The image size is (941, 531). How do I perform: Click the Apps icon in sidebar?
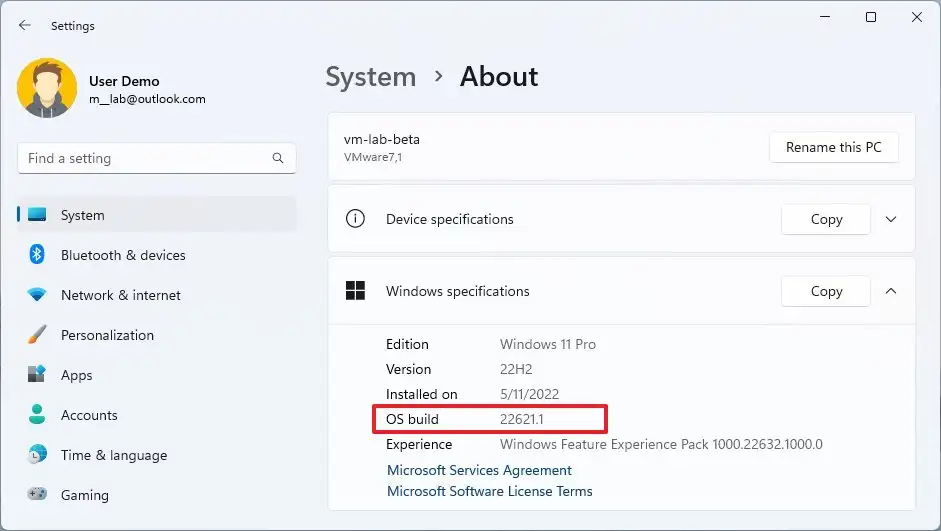point(37,374)
